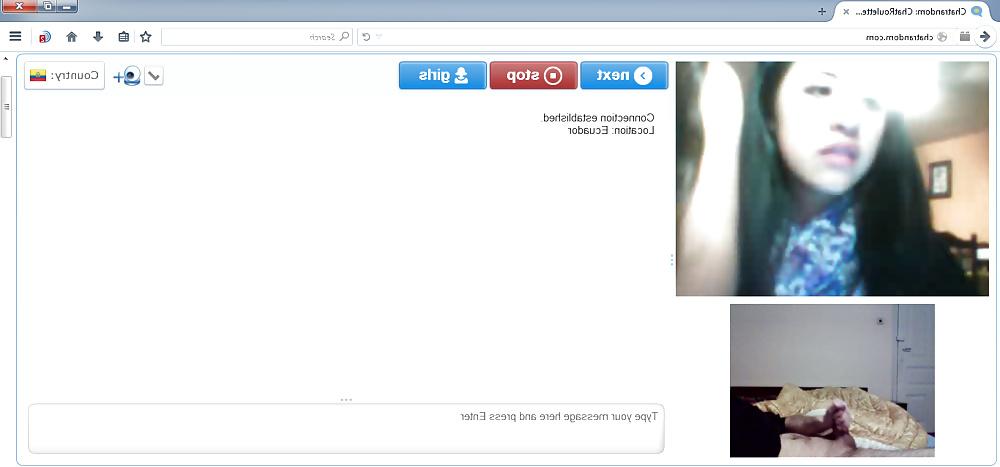This screenshot has width=1000, height=467.
Task: Go to the home page icon
Action: pyautogui.click(x=71, y=37)
